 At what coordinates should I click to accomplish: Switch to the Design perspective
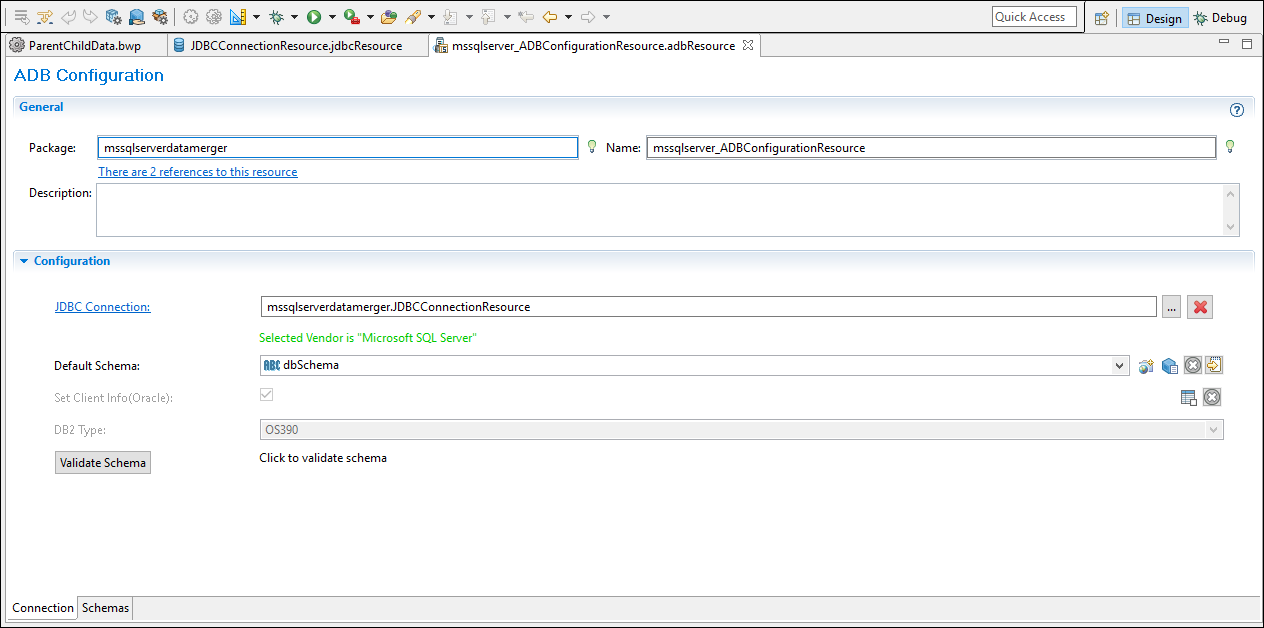click(1155, 18)
